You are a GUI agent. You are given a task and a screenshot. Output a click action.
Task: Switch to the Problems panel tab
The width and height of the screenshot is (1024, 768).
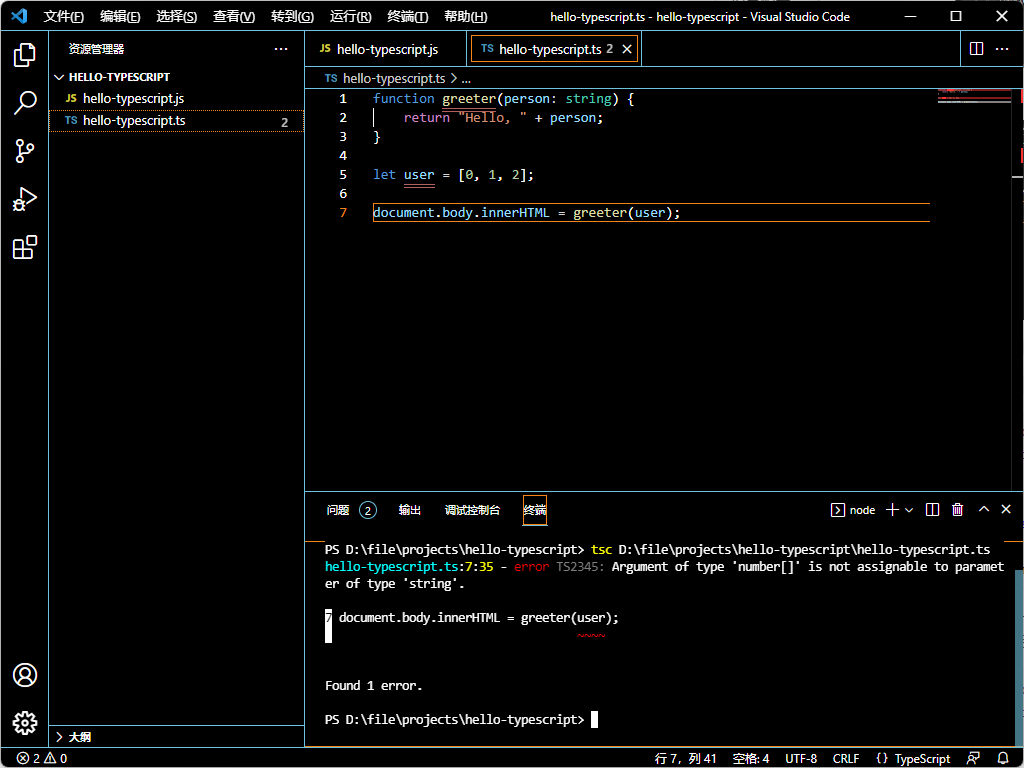[338, 510]
